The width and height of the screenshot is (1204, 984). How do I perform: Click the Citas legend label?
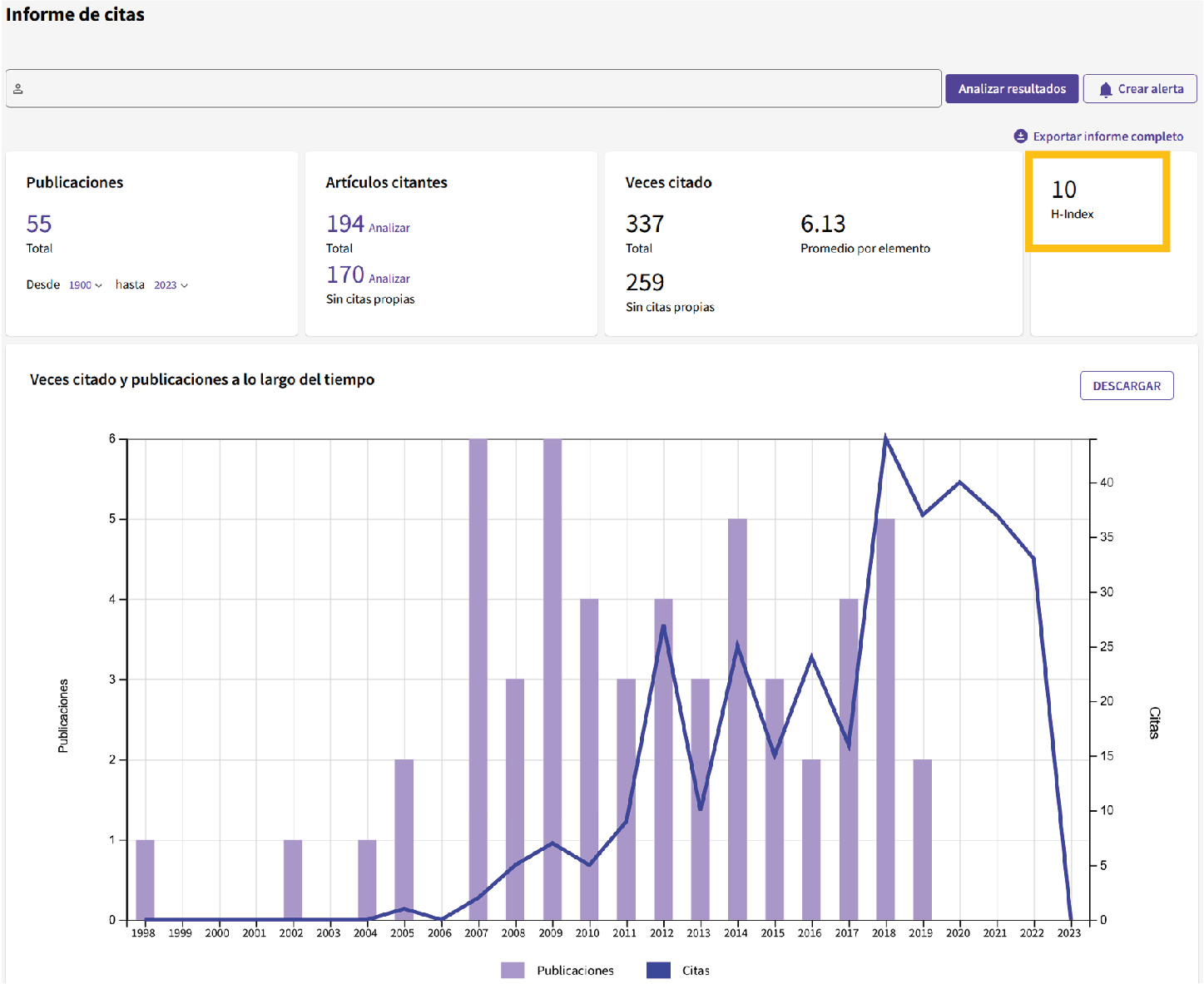click(696, 971)
